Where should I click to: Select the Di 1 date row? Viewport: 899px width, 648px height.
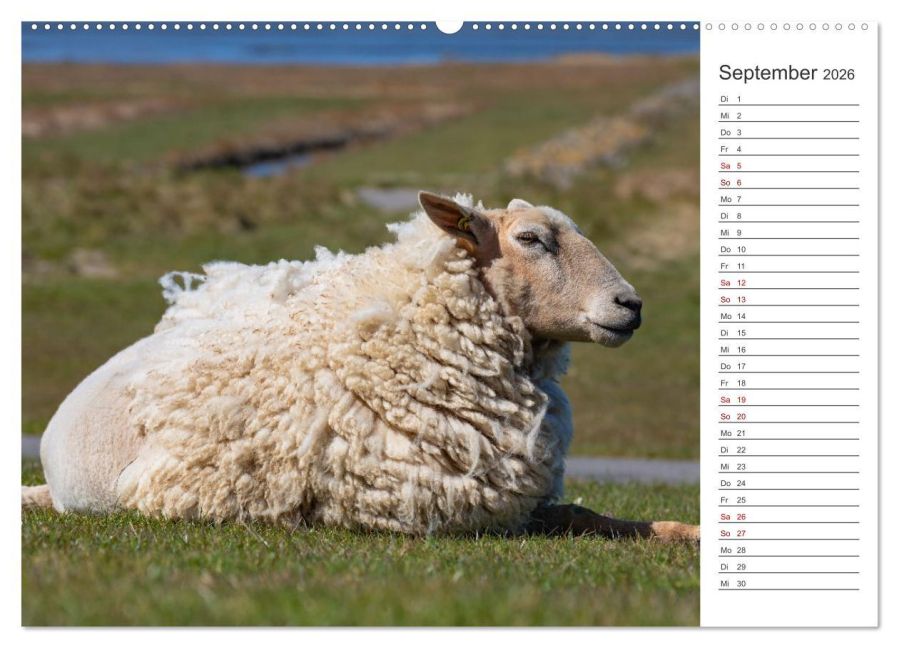coord(789,99)
